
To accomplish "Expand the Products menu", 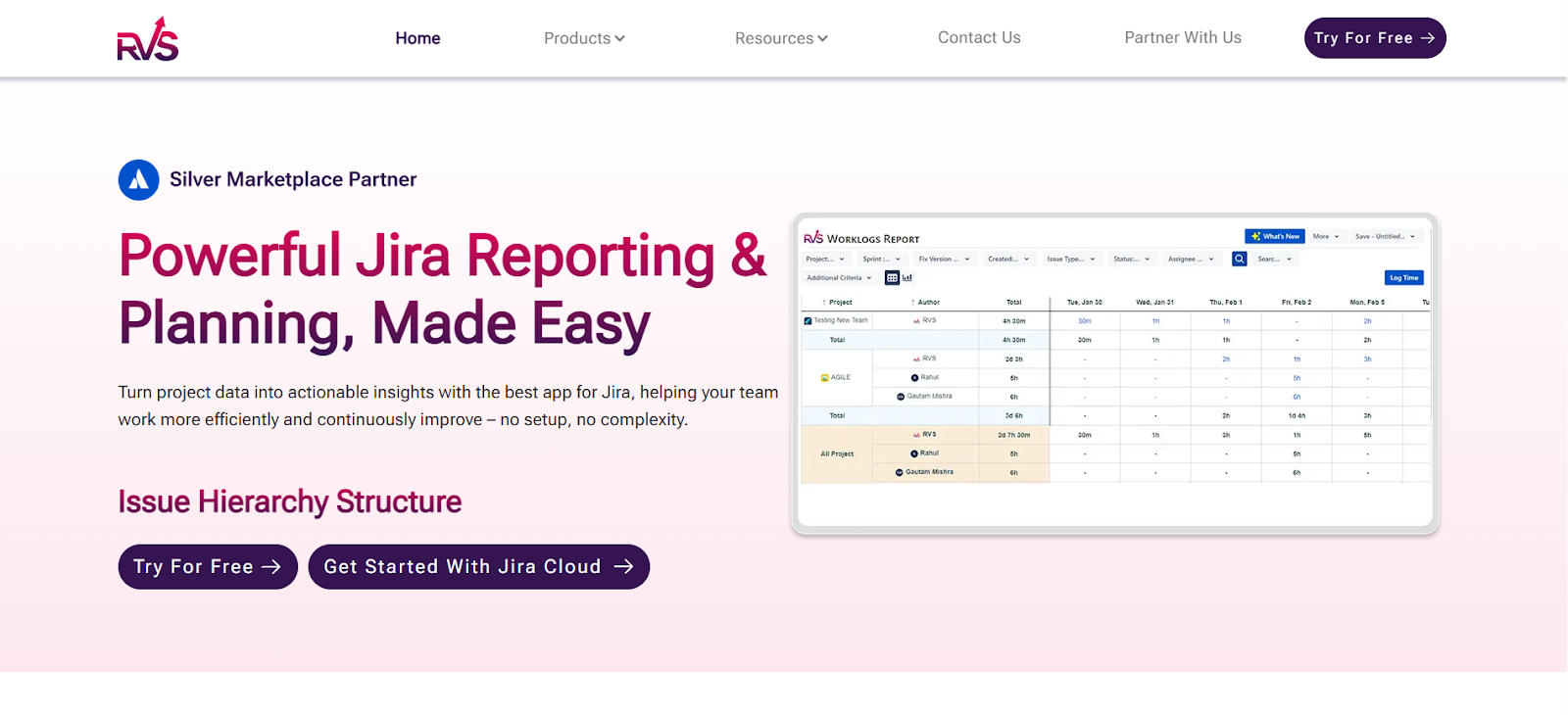I will coord(584,38).
